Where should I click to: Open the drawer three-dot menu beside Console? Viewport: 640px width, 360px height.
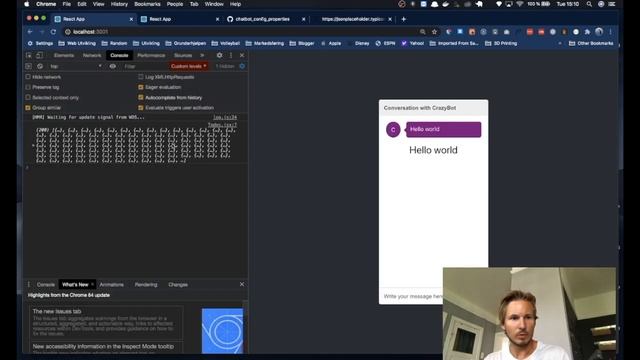click(29, 284)
